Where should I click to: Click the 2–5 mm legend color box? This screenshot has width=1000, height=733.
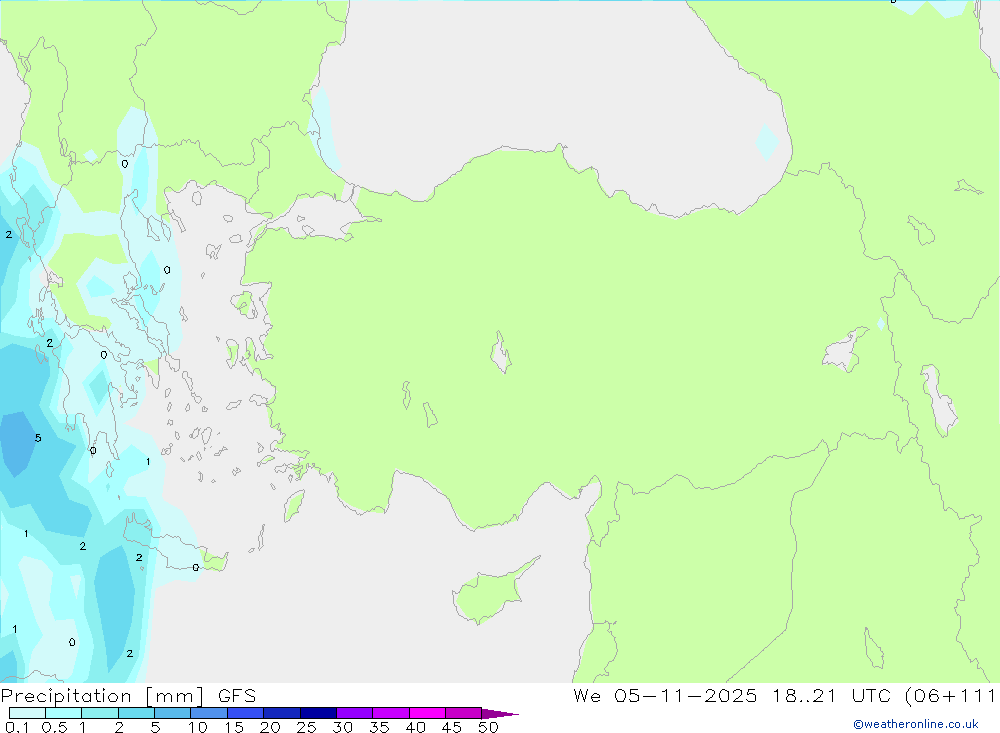pos(136,713)
